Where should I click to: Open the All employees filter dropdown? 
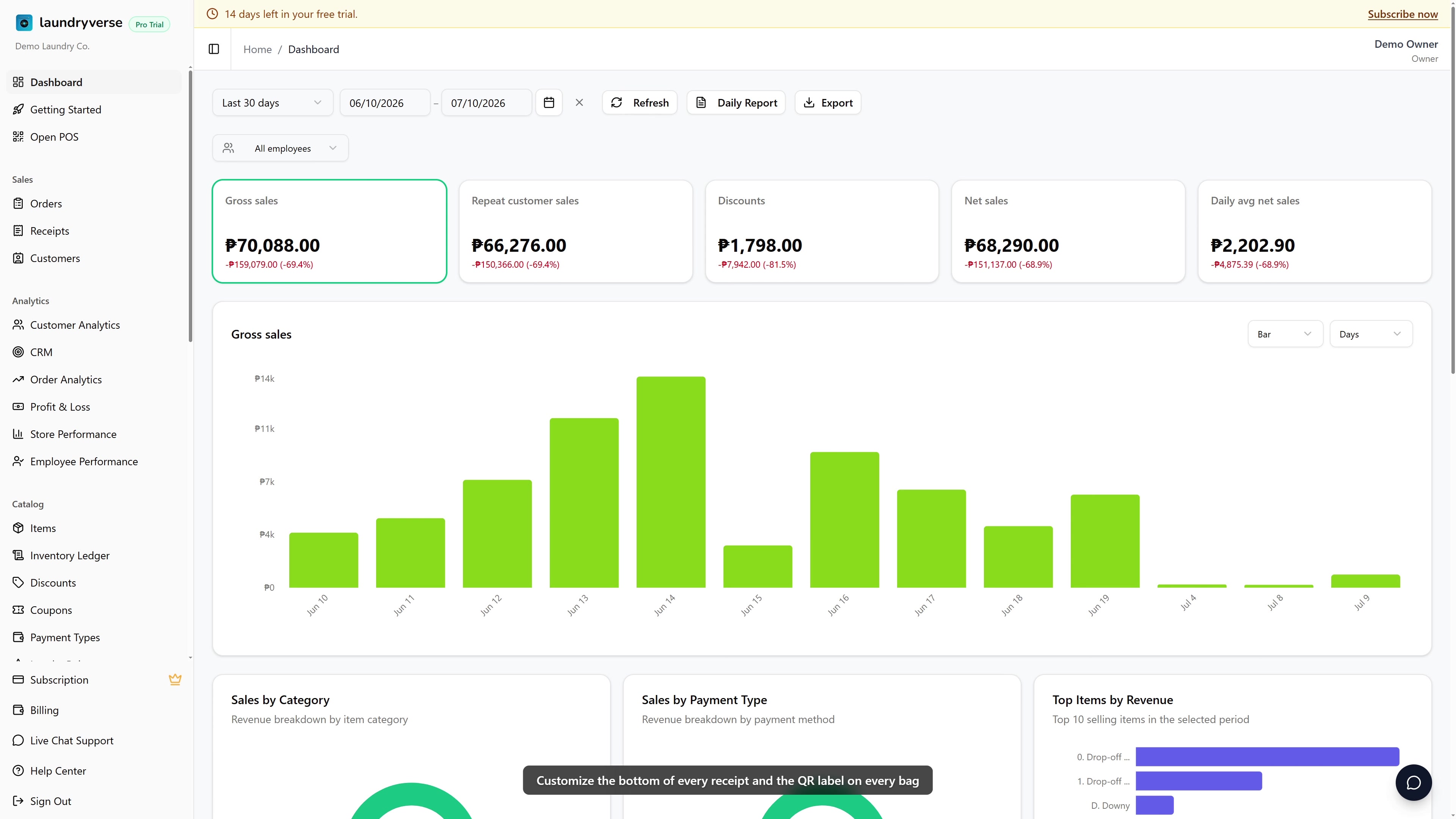click(x=280, y=148)
